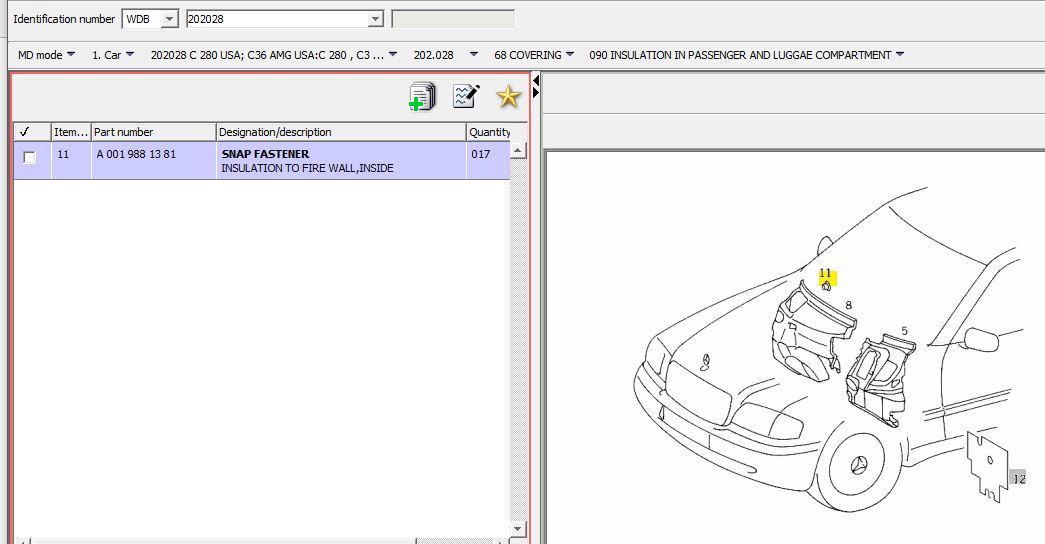Click the yellow star favorites icon

pyautogui.click(x=509, y=96)
